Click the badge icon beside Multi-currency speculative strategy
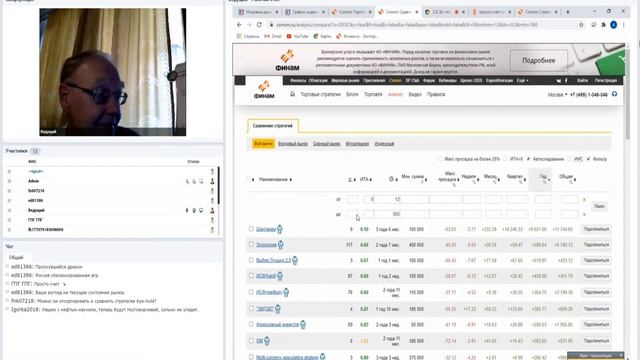Image resolution: width=640 pixels, height=360 pixels. [322, 357]
